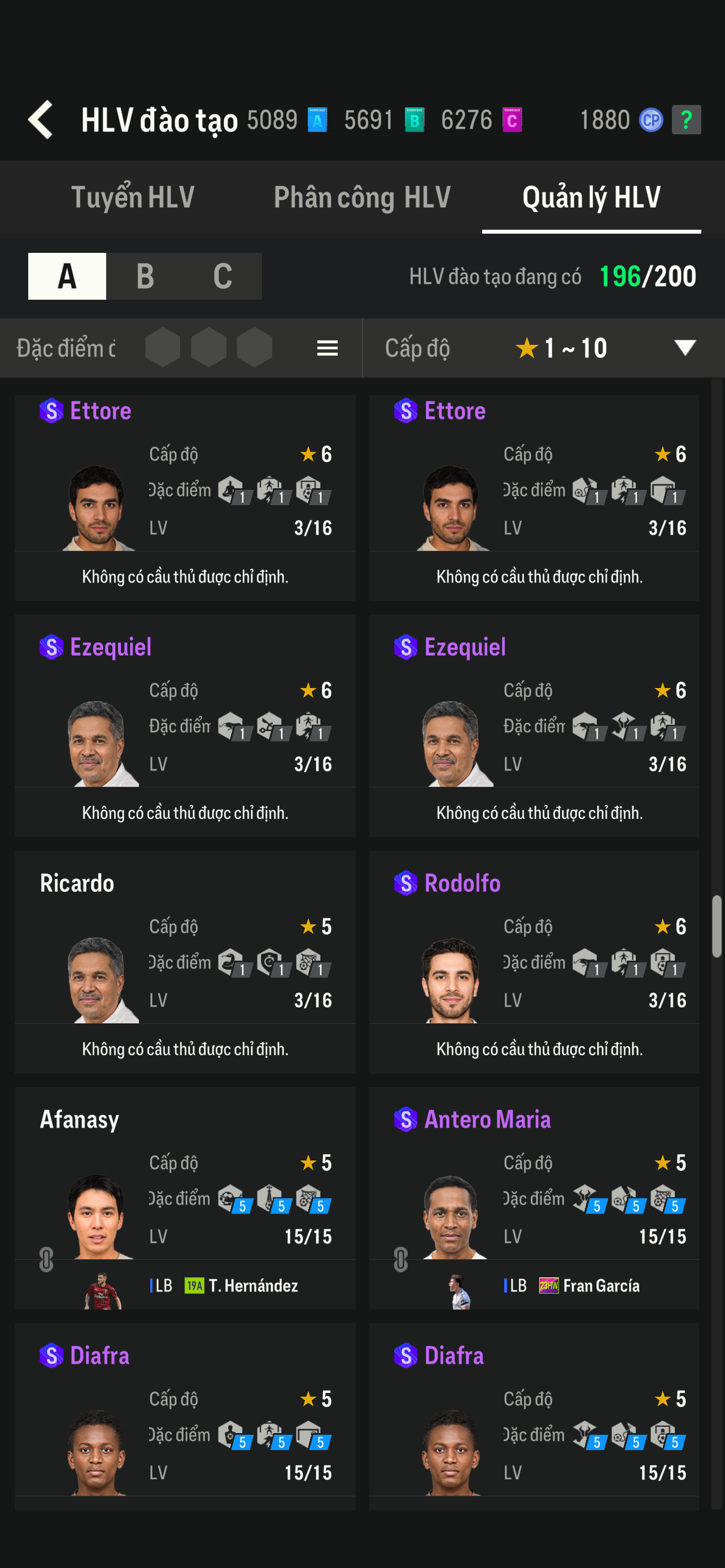This screenshot has width=725, height=1568.
Task: Tap the blue A training card icon
Action: tap(317, 120)
